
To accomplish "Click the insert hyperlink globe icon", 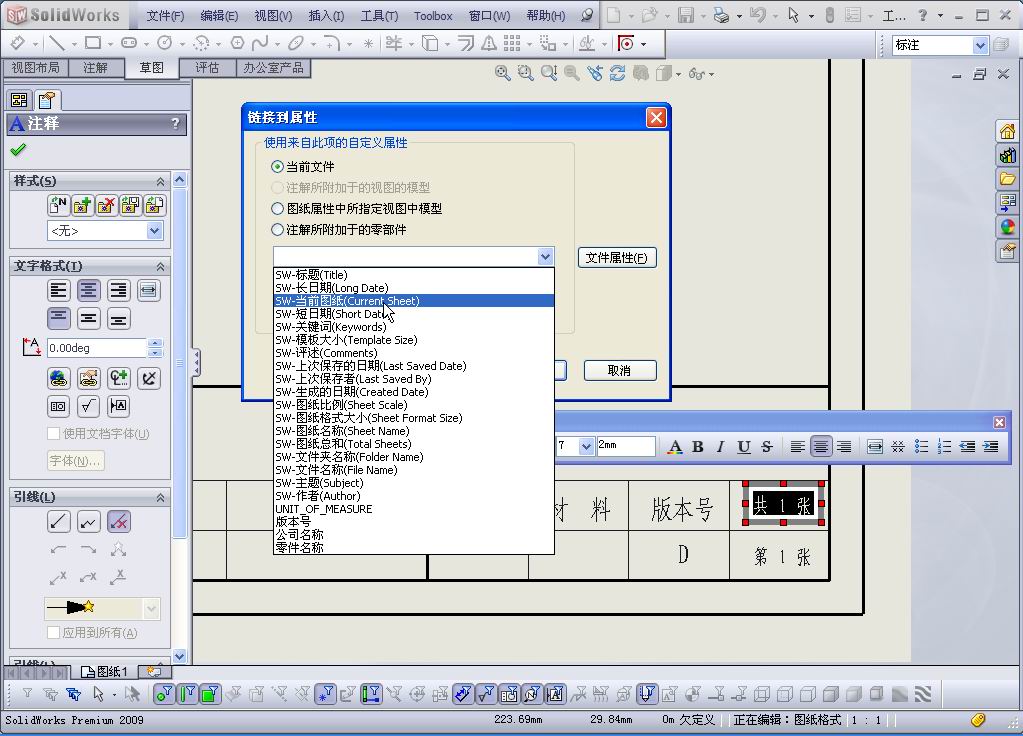I will (x=59, y=378).
